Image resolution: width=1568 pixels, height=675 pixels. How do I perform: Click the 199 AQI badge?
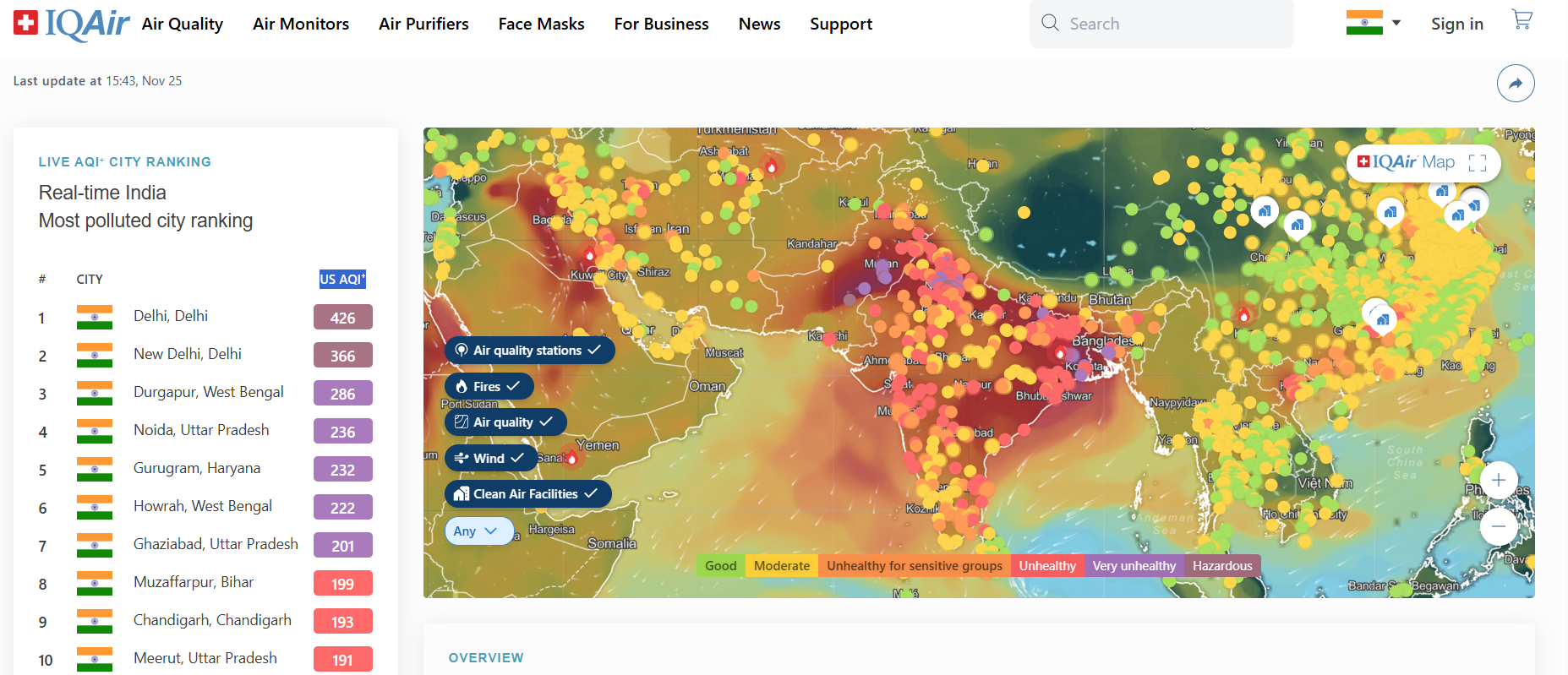(342, 584)
